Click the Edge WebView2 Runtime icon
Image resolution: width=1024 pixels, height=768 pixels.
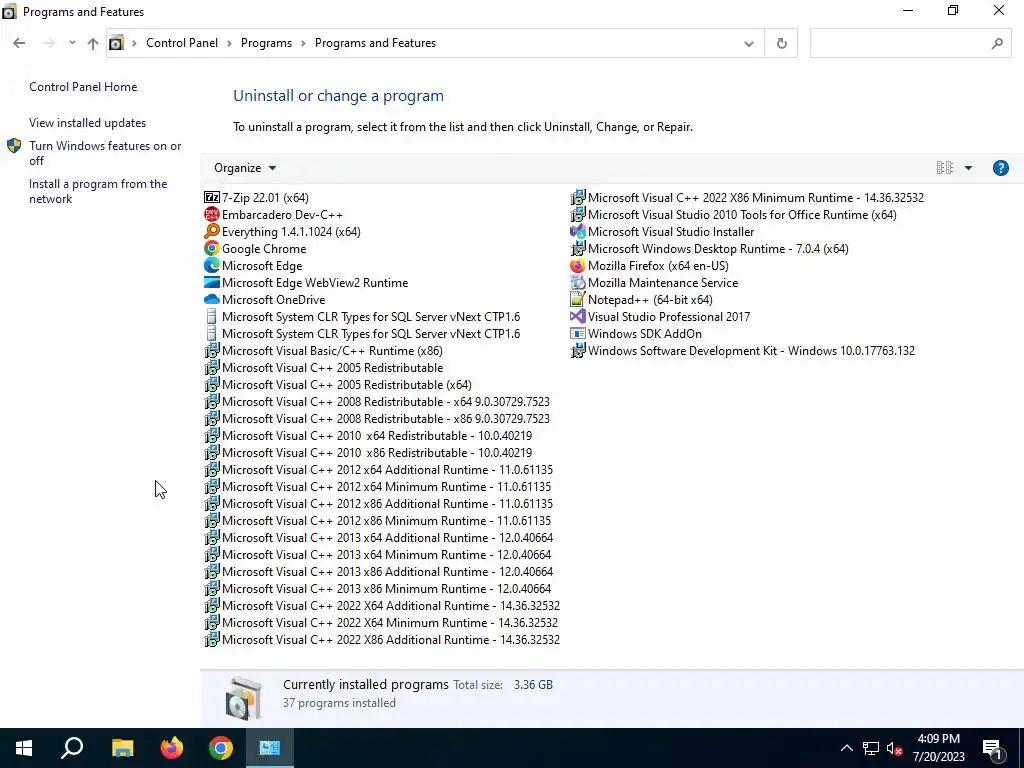click(x=212, y=282)
